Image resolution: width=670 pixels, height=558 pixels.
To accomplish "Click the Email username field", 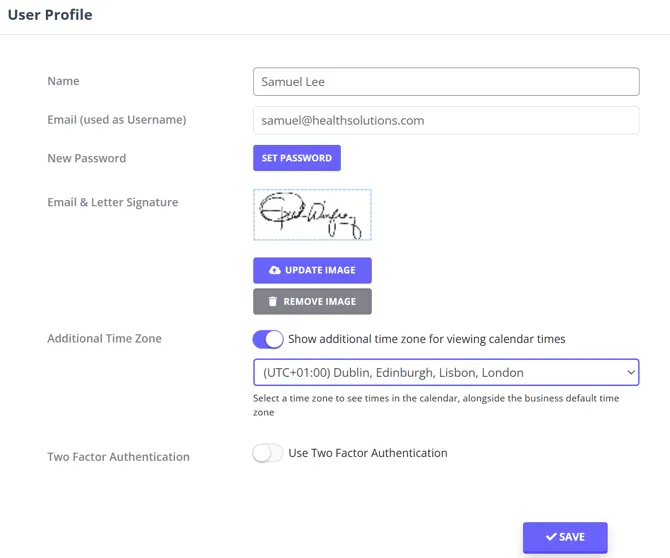I will 446,120.
